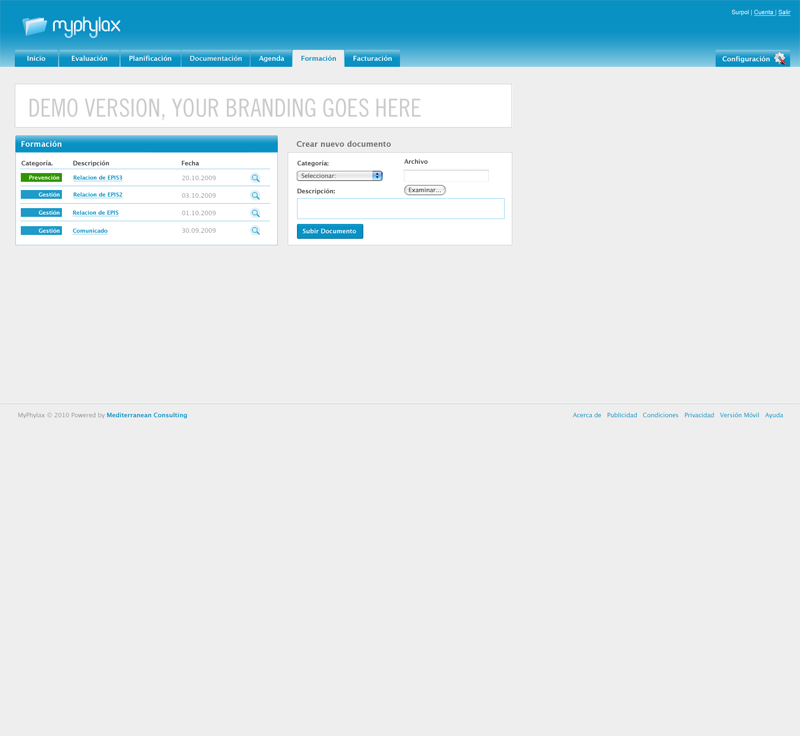
Task: Switch to the Evaluación tab
Action: pyautogui.click(x=89, y=59)
